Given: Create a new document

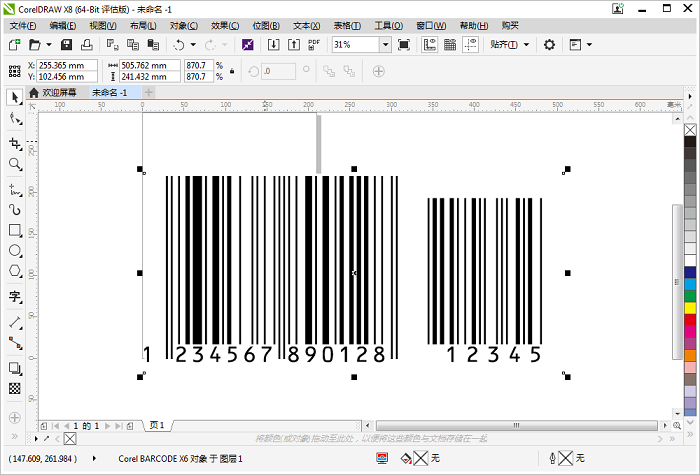Looking at the screenshot, I should tap(14, 45).
